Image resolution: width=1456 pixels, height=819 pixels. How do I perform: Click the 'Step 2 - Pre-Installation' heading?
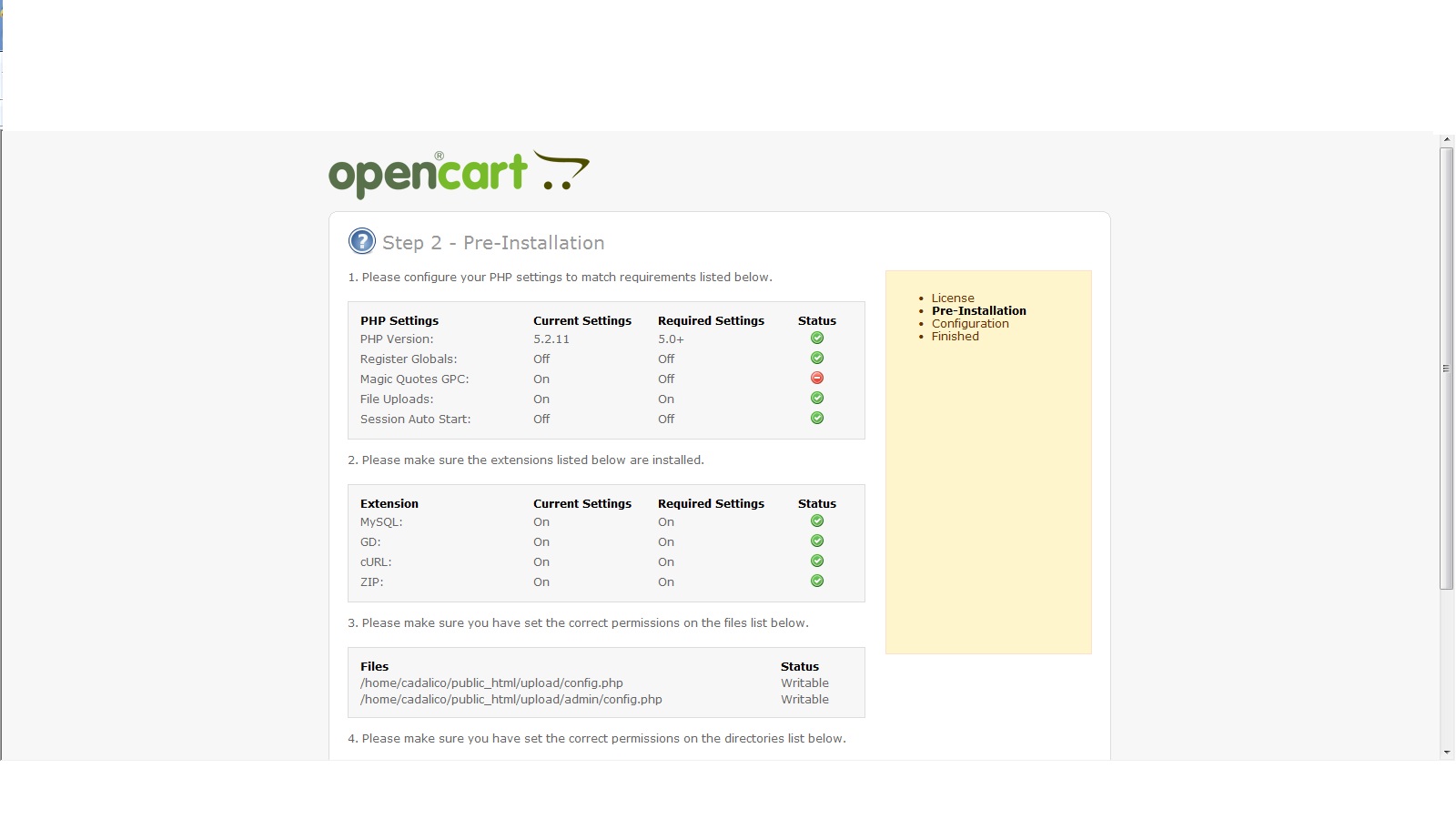493,243
